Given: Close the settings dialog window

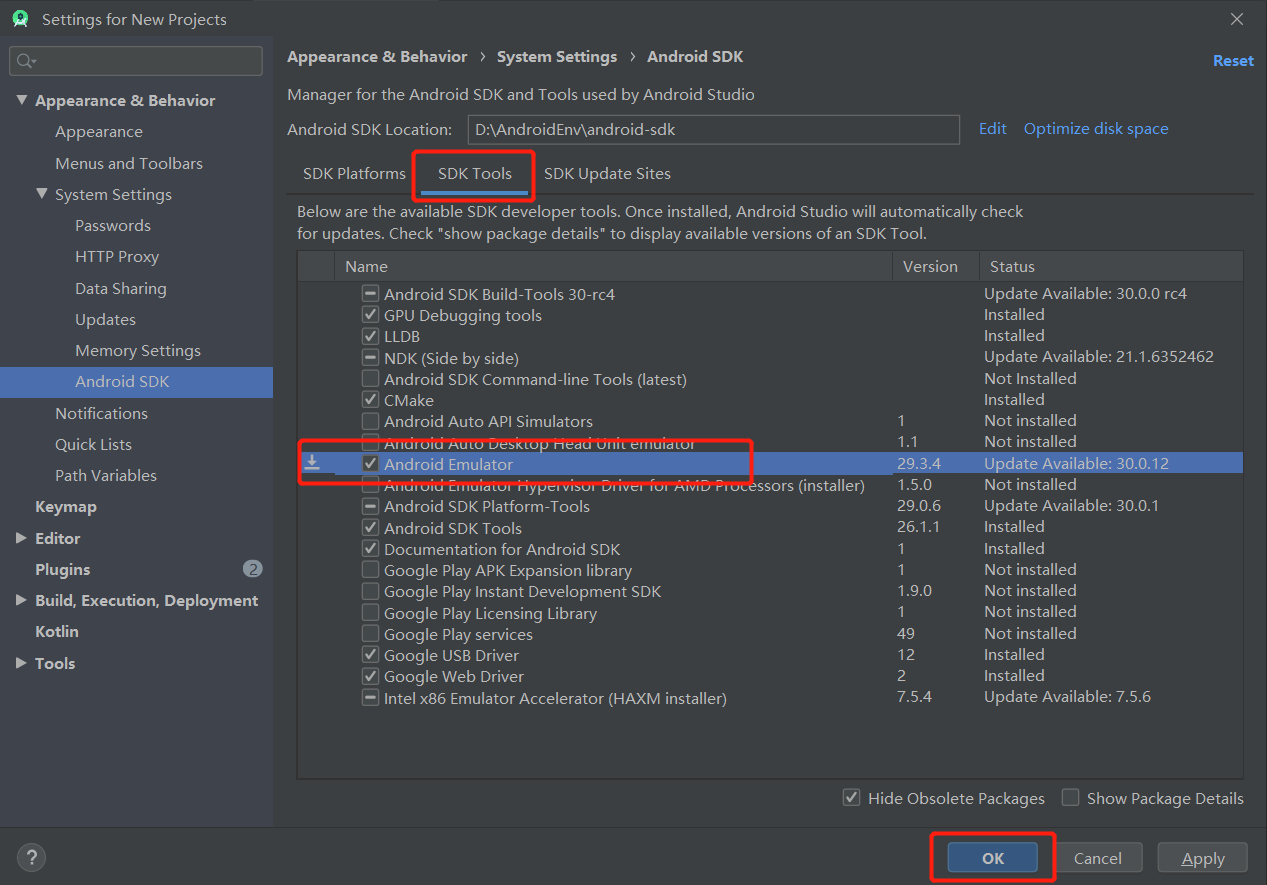Looking at the screenshot, I should (1237, 19).
